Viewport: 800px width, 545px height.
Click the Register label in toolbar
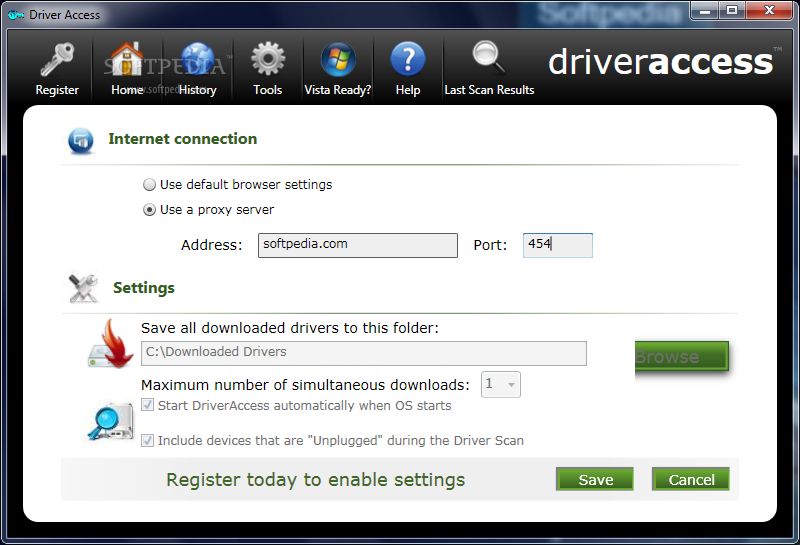(57, 90)
